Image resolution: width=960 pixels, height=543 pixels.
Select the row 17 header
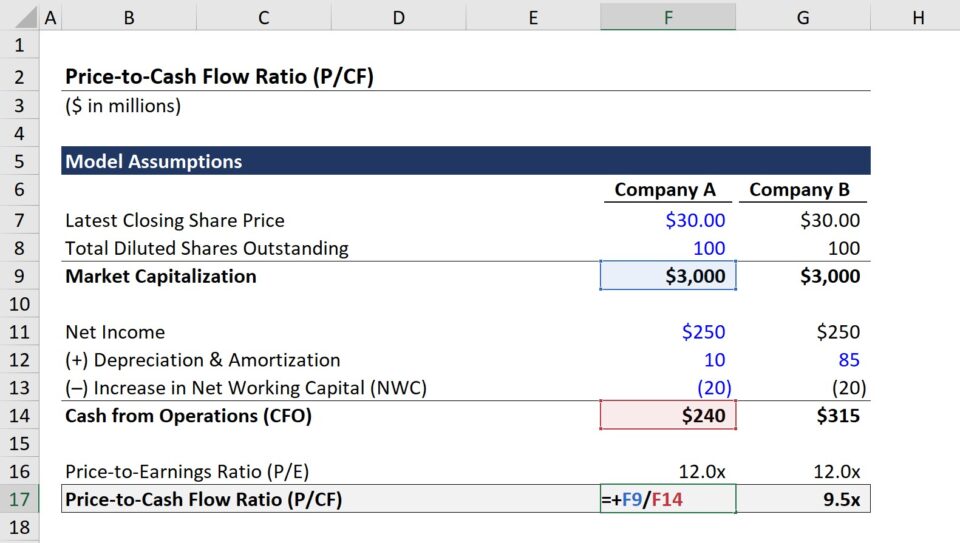coord(20,499)
